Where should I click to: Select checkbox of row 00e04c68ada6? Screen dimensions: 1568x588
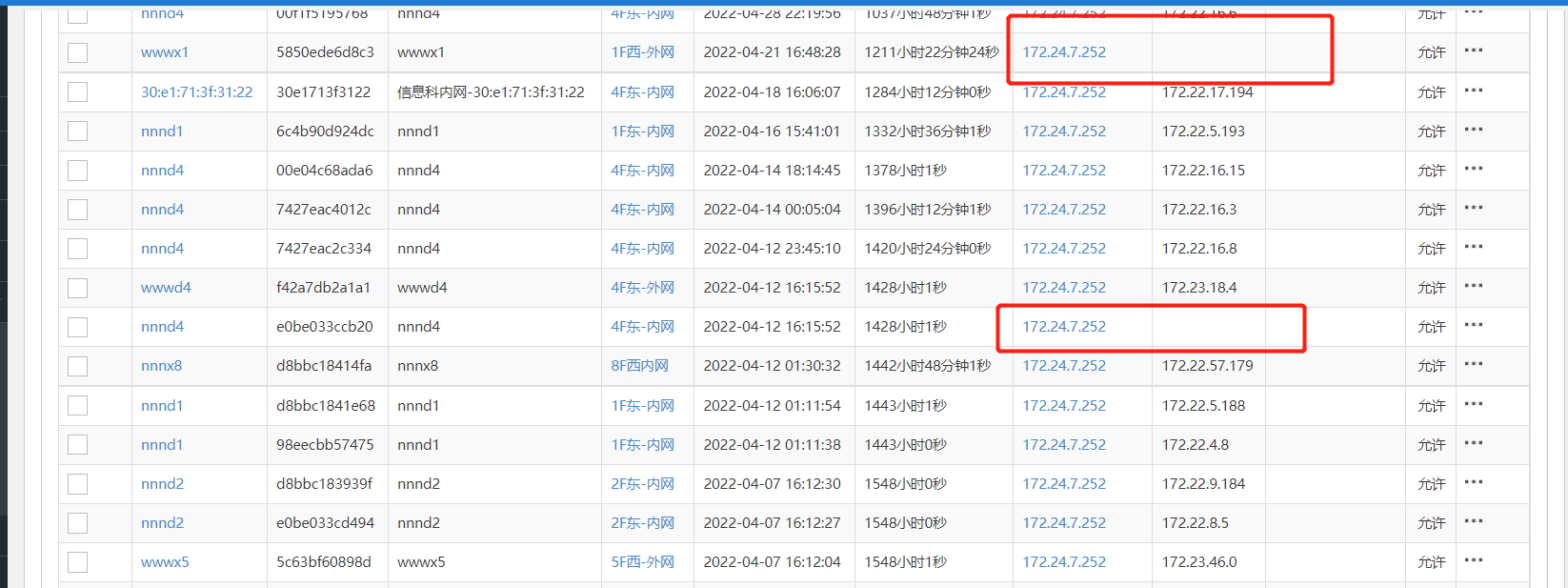[78, 171]
